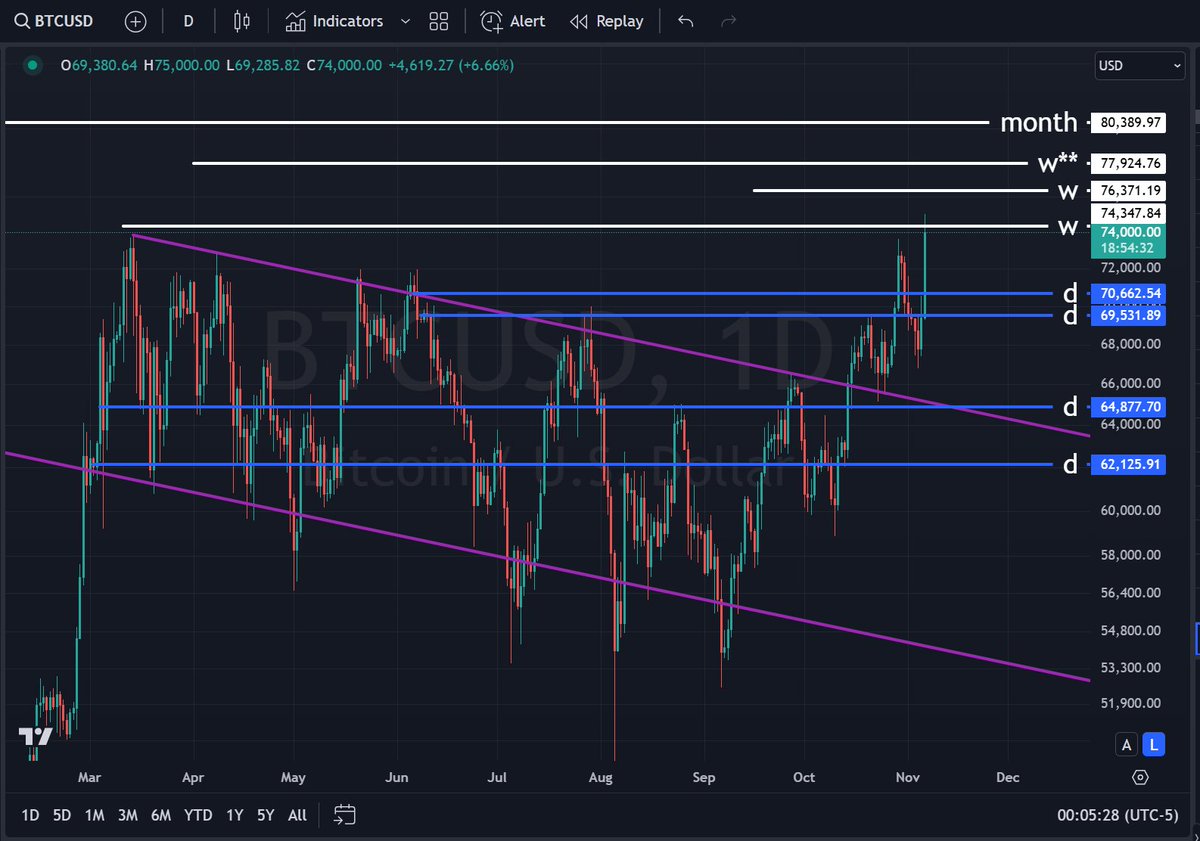Select the 'w**' text annotation

tap(1058, 163)
